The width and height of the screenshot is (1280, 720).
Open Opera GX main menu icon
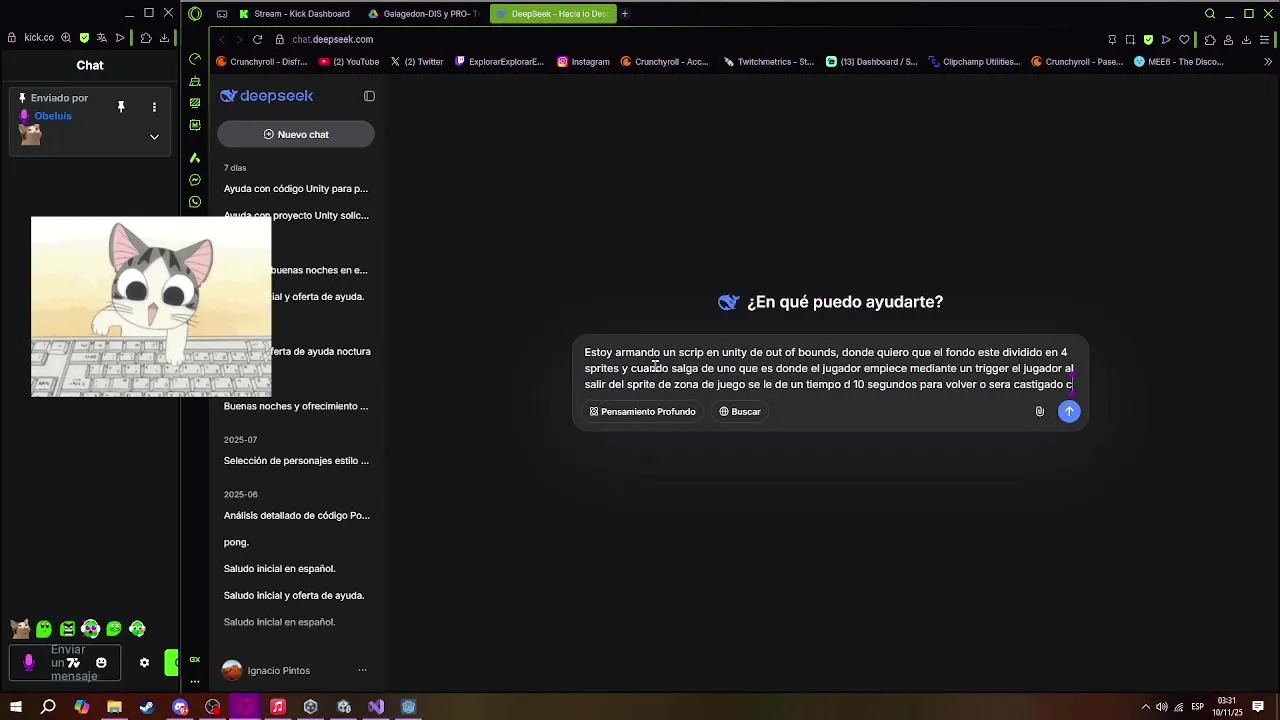(x=195, y=14)
